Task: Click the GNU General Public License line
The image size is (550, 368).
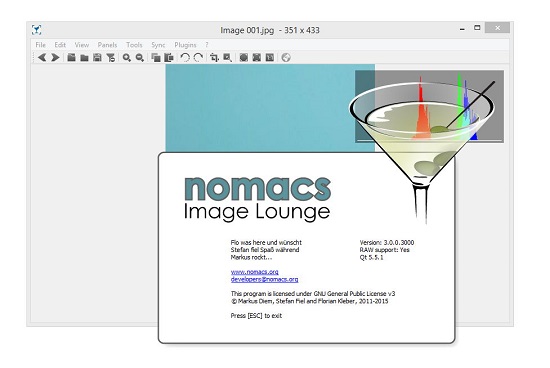Action: 313,294
